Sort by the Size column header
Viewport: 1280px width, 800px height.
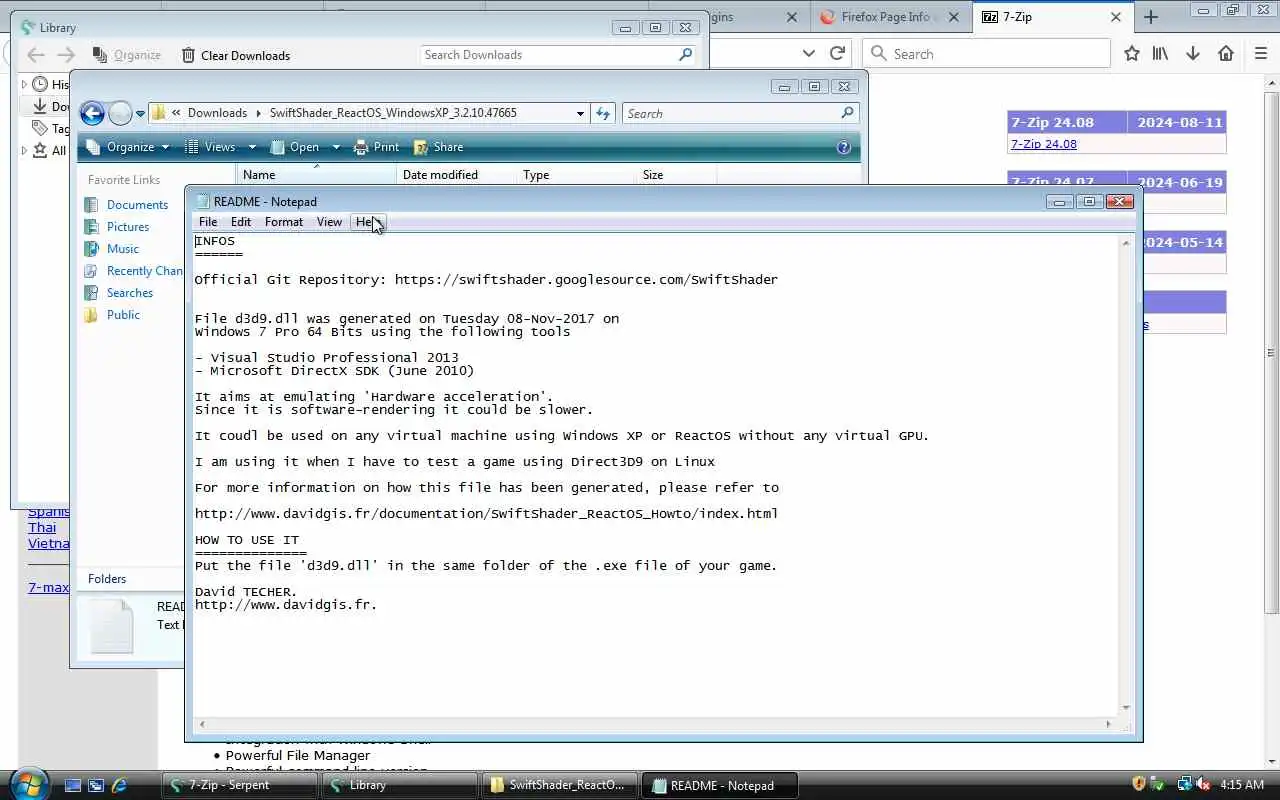click(x=676, y=174)
